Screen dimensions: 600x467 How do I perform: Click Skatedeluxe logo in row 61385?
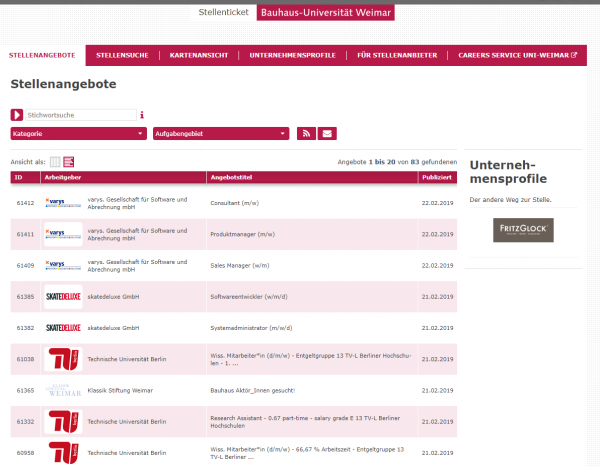pyautogui.click(x=63, y=297)
